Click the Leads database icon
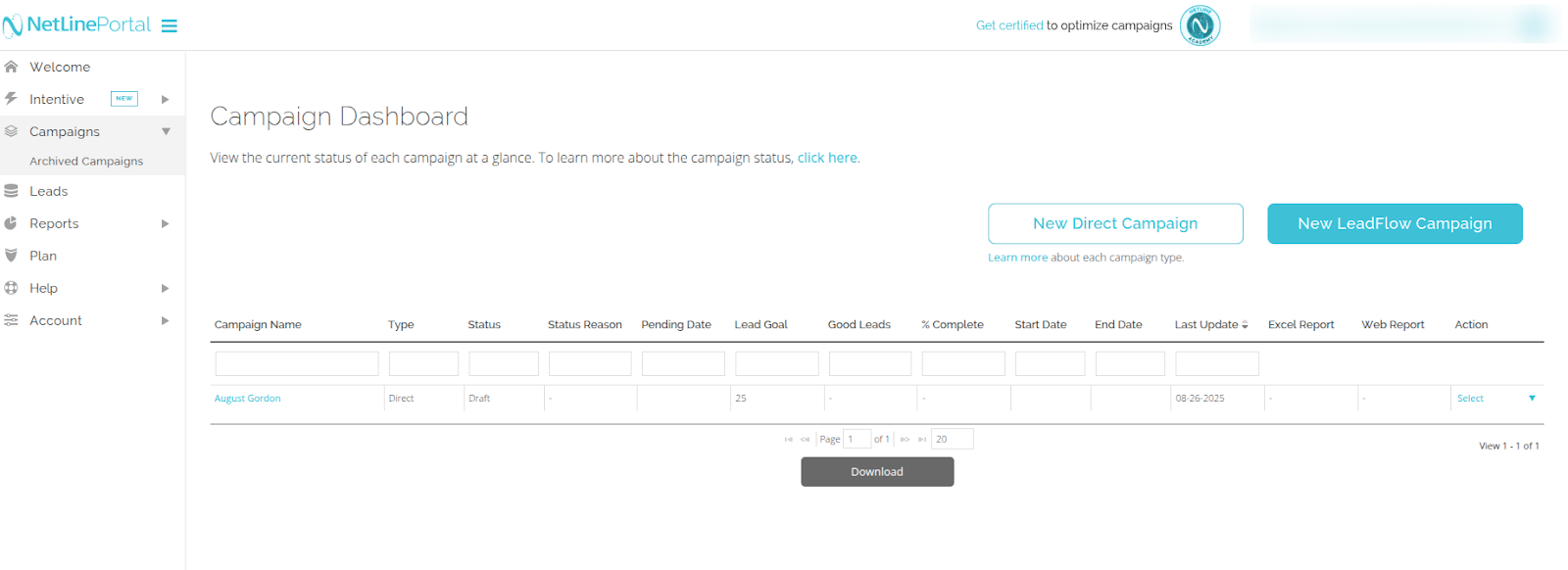Screen dimensions: 1568x570 click(12, 191)
